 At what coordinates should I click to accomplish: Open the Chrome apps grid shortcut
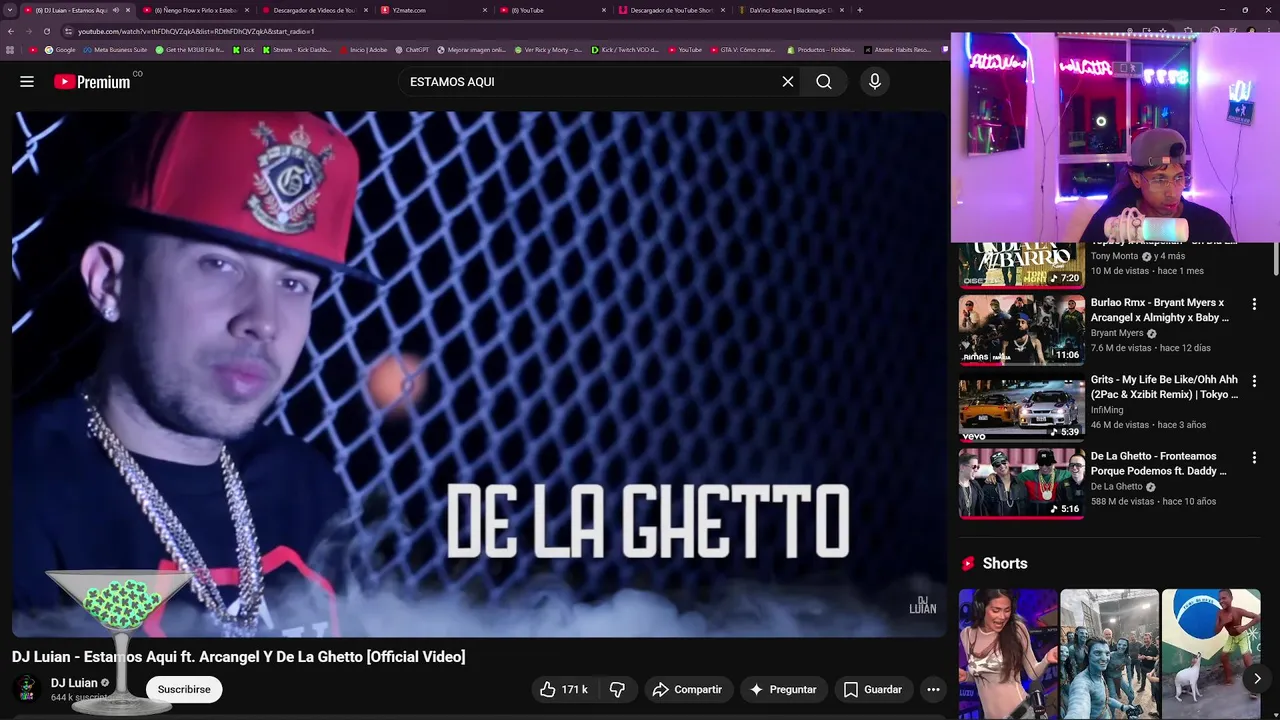click(x=10, y=50)
